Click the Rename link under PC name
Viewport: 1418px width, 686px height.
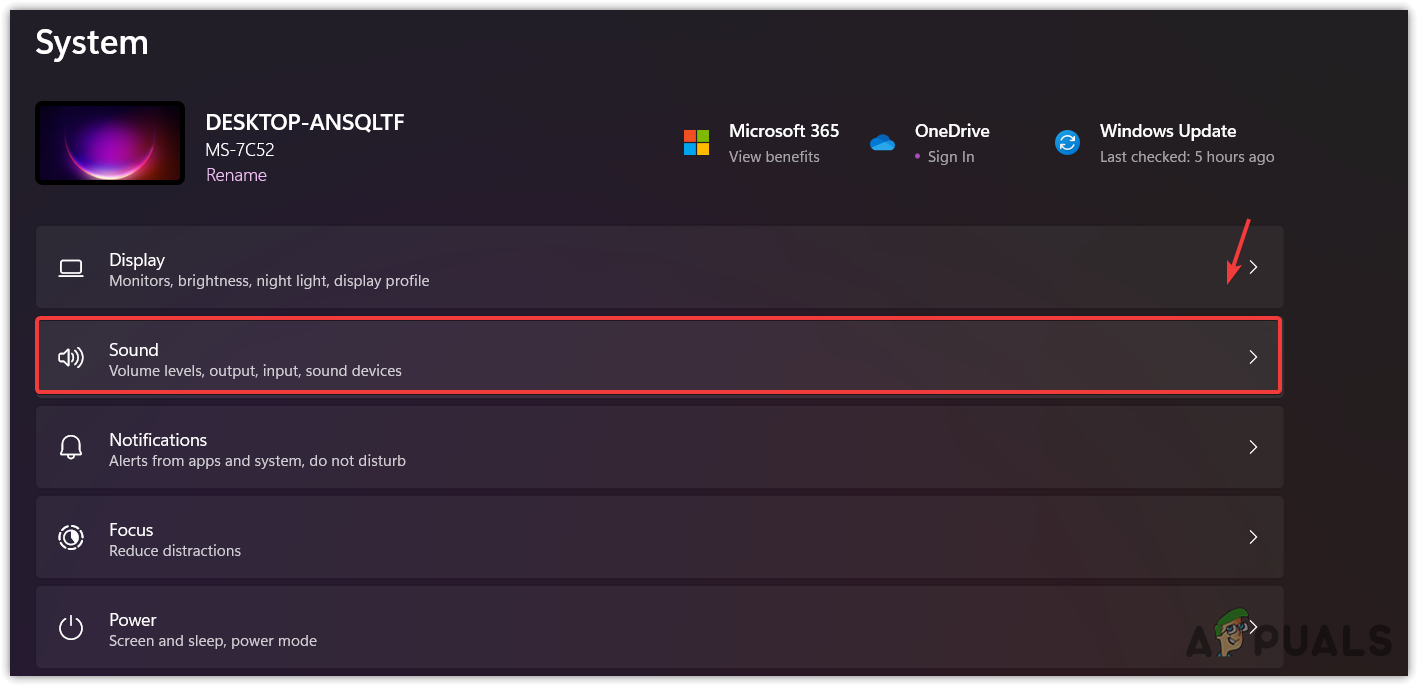pos(236,175)
